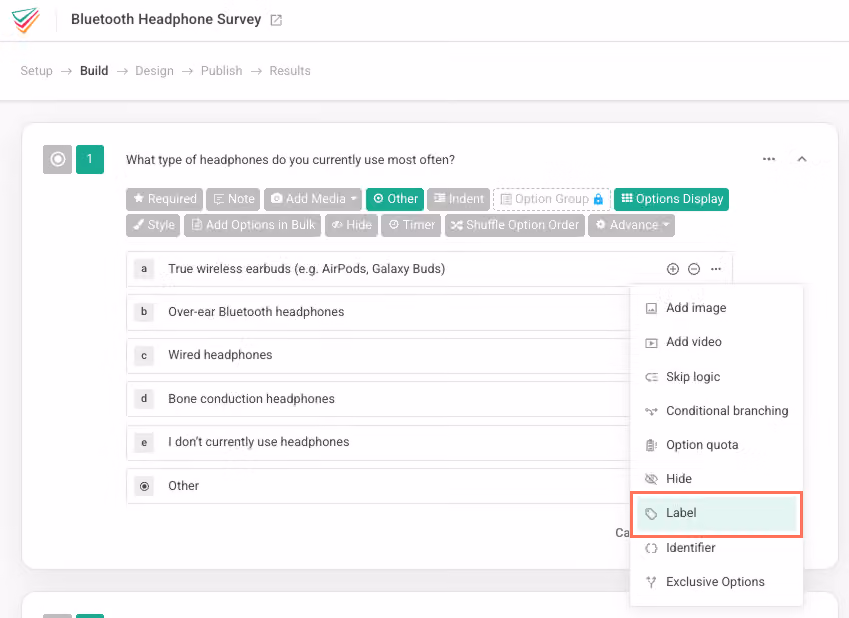Click Add Options in Bulk
Image resolution: width=849 pixels, height=618 pixels.
click(x=252, y=225)
